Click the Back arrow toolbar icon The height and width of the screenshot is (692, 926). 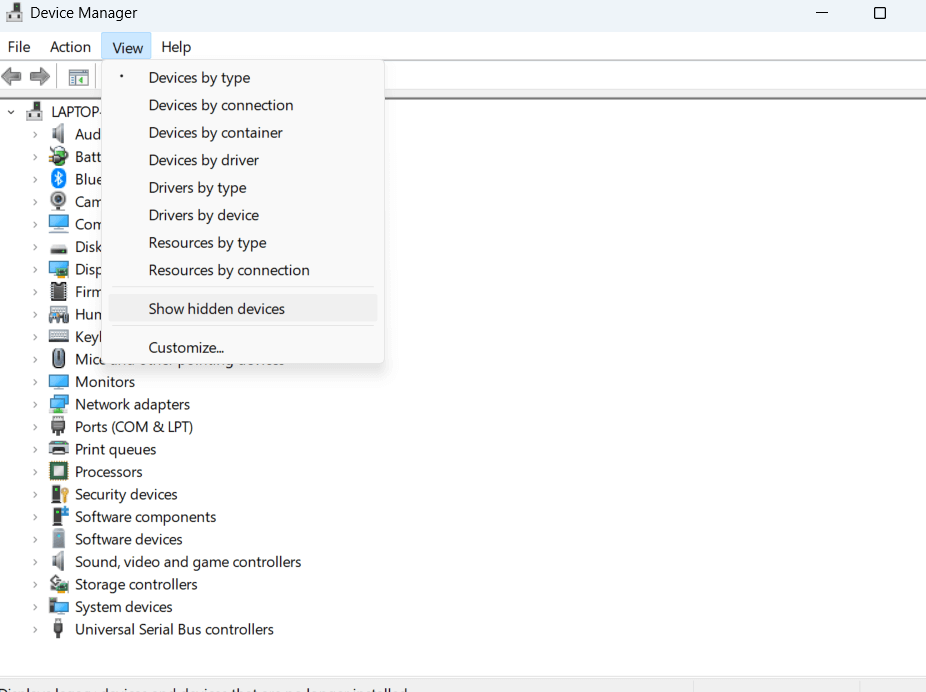coord(12,77)
